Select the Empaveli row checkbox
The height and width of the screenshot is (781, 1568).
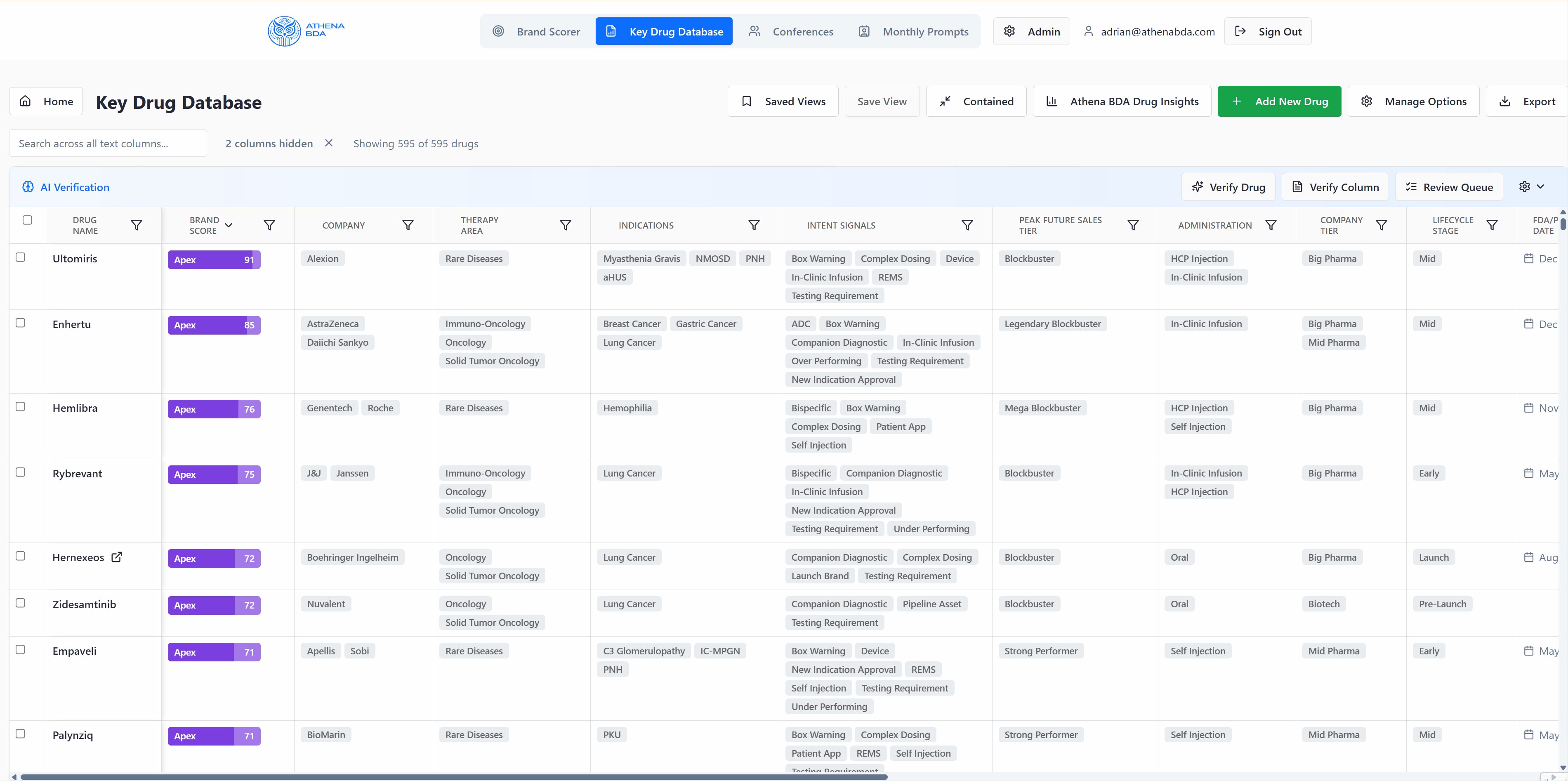20,649
